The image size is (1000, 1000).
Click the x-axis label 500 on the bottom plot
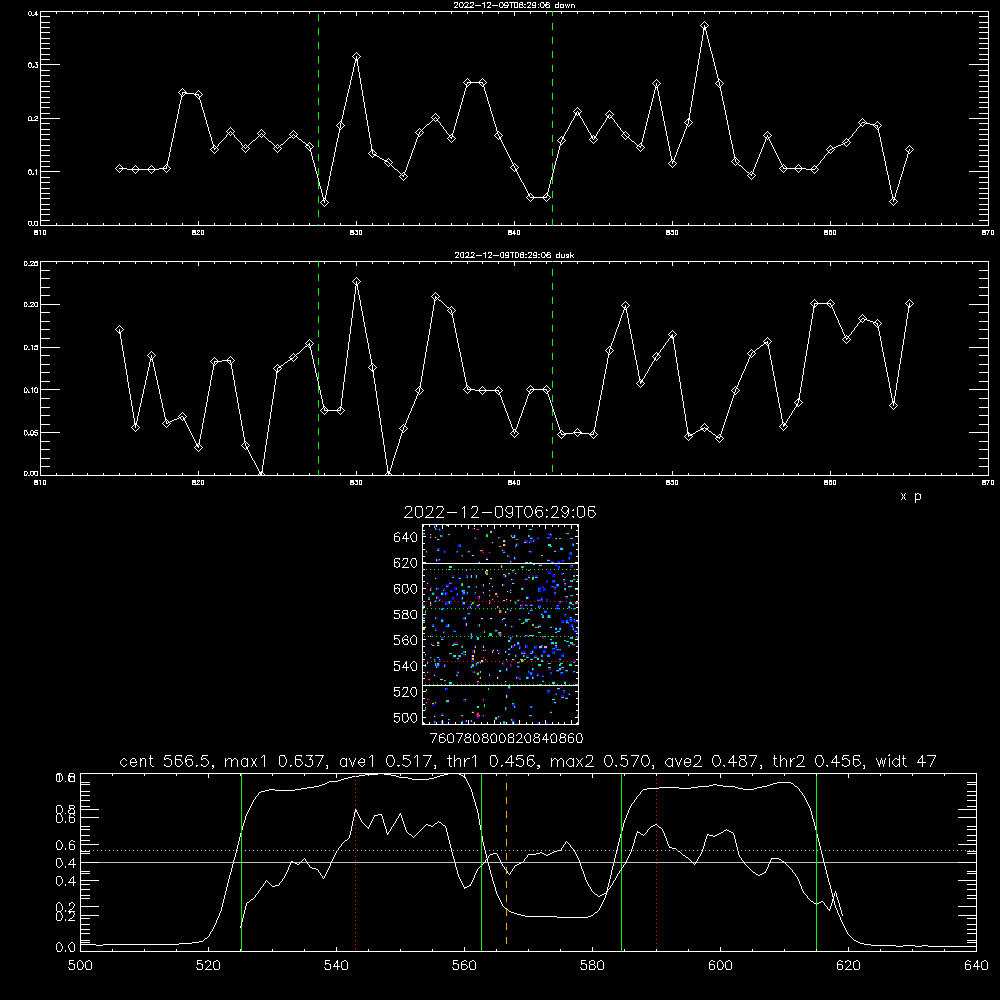point(80,966)
